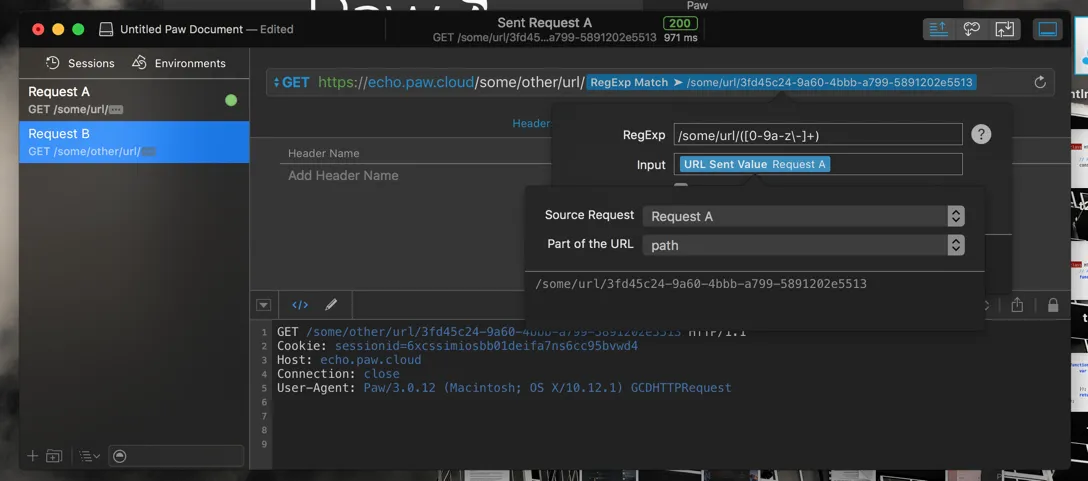Open the Part of the URL dropdown
Image resolution: width=1088 pixels, height=481 pixels.
point(804,245)
